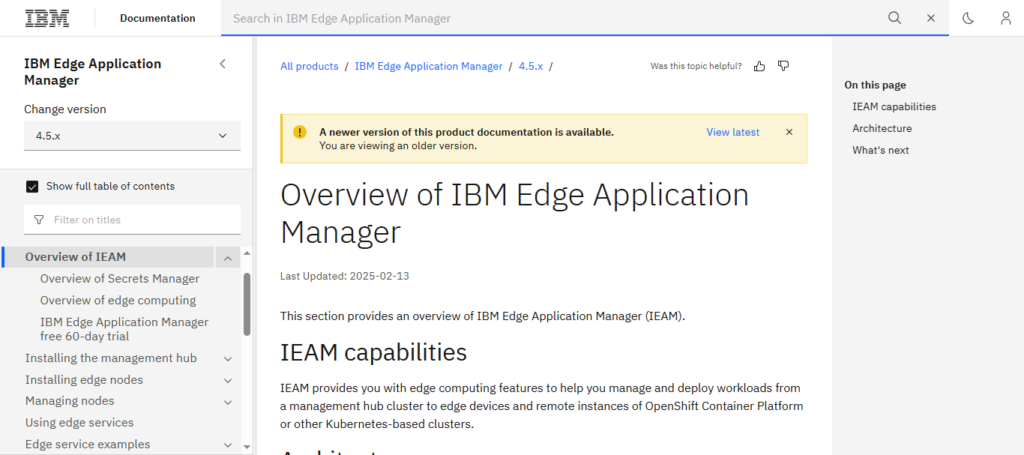Viewport: 1024px width, 455px height.
Task: Open Overview of Secrets Manager
Action: (120, 279)
